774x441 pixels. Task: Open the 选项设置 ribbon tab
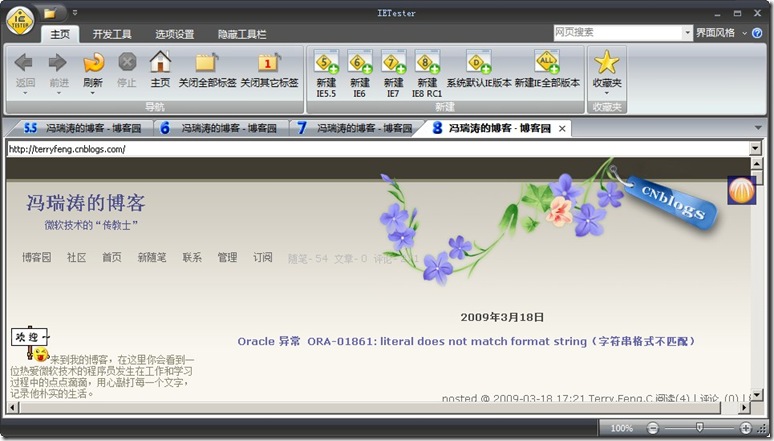coord(174,34)
